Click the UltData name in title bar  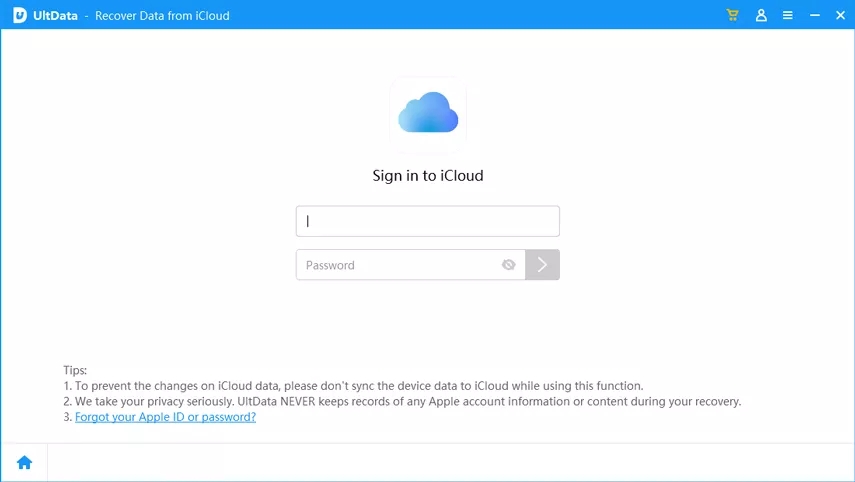click(56, 15)
